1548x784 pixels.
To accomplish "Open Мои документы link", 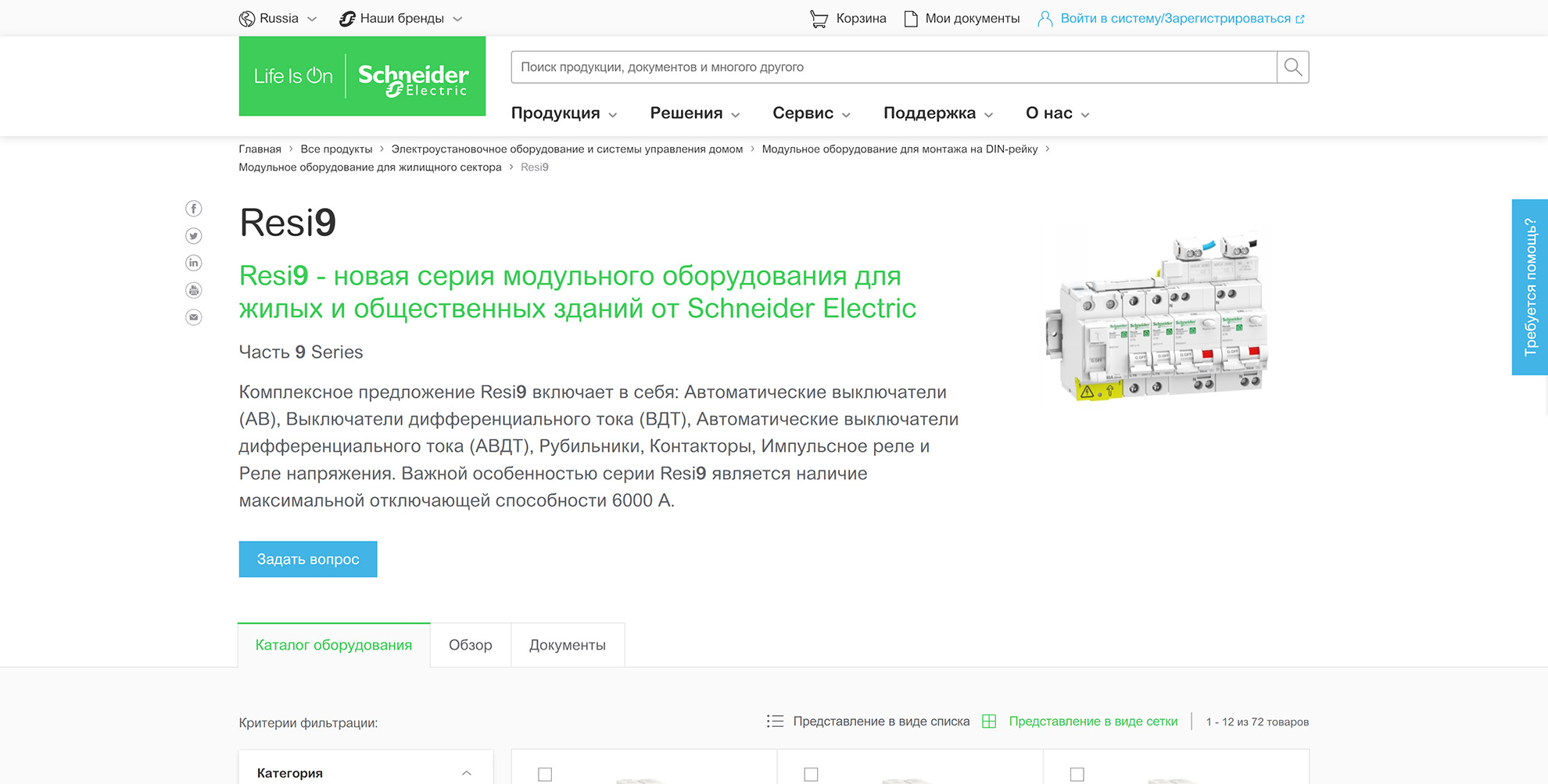I will click(973, 19).
